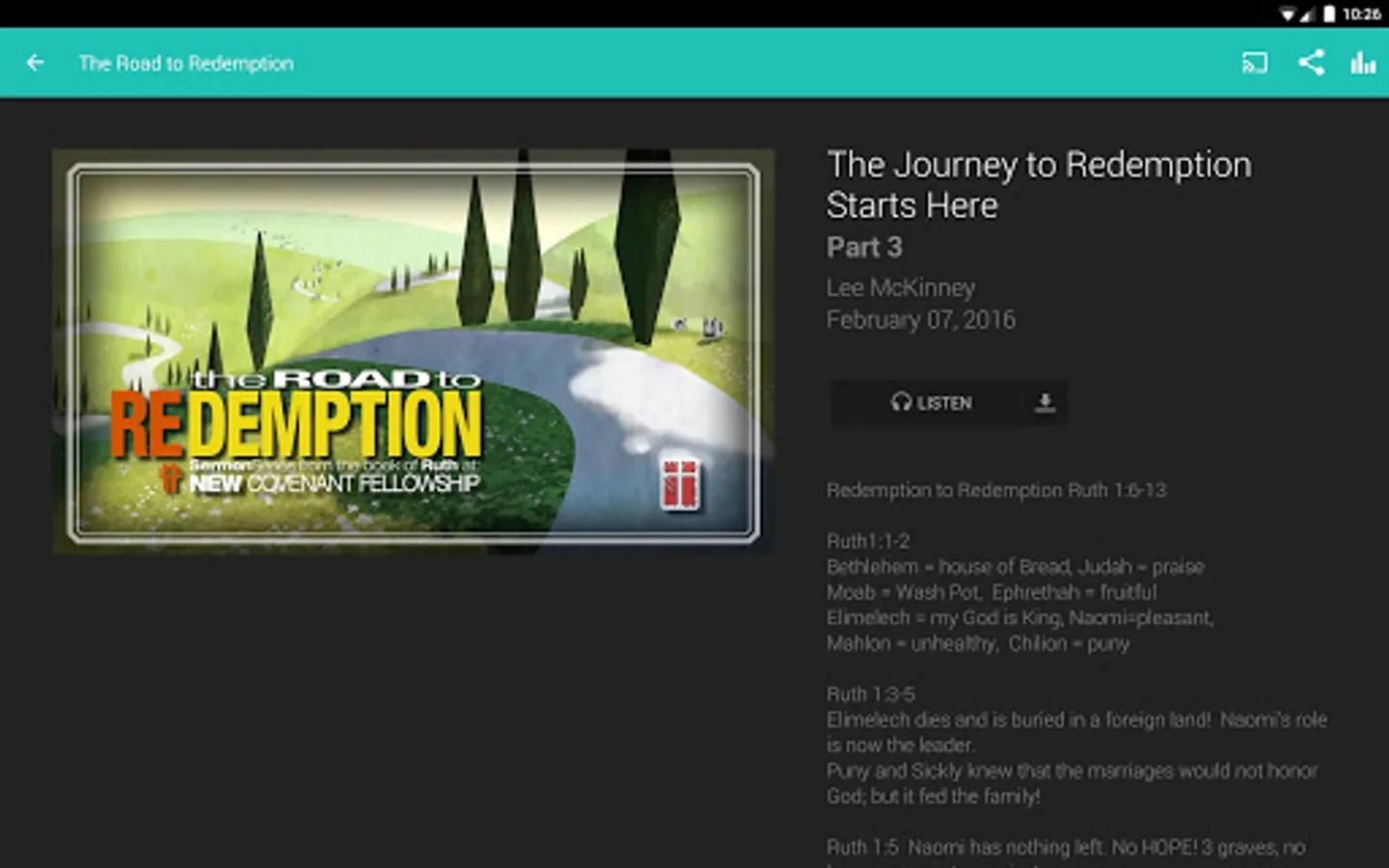Select the 'Mahlon = unhealthy' line

coord(978,643)
